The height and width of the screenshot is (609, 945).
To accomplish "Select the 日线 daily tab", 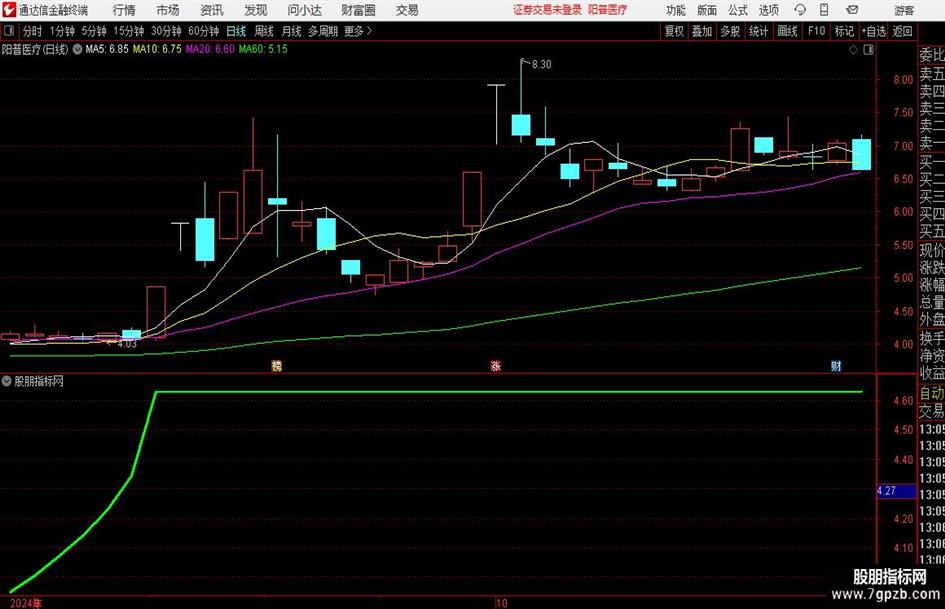I will [x=236, y=31].
